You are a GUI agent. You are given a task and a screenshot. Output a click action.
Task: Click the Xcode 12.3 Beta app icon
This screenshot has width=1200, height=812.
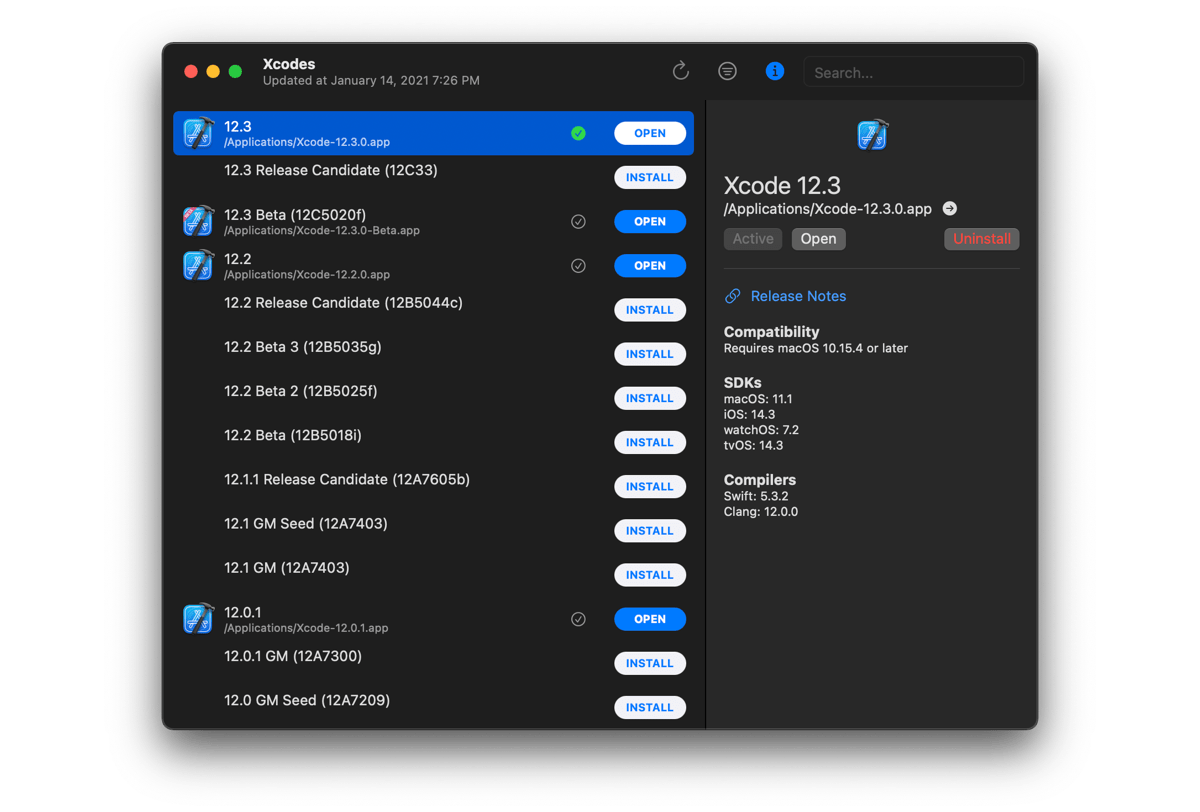[199, 221]
